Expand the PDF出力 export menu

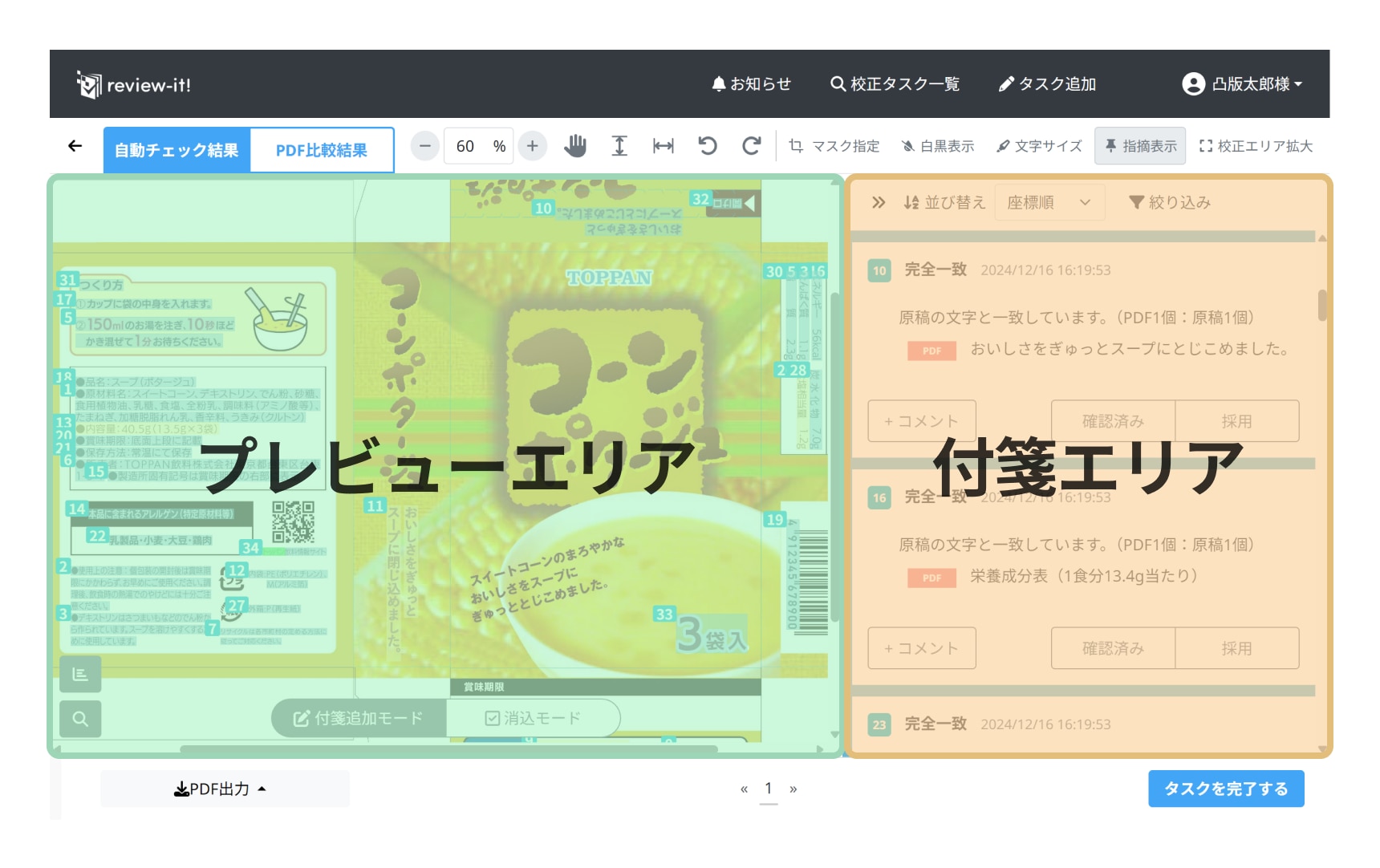[221, 789]
